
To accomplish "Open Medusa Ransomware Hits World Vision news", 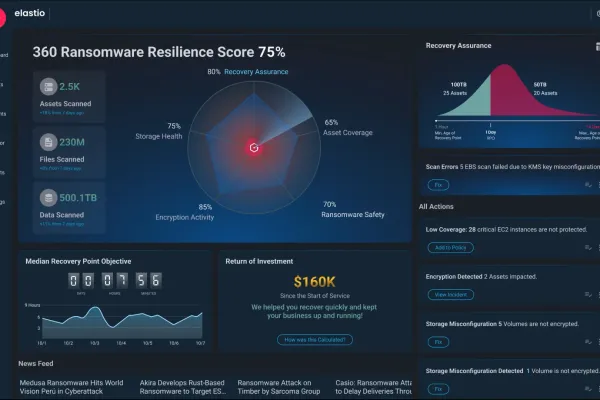I will coord(72,387).
